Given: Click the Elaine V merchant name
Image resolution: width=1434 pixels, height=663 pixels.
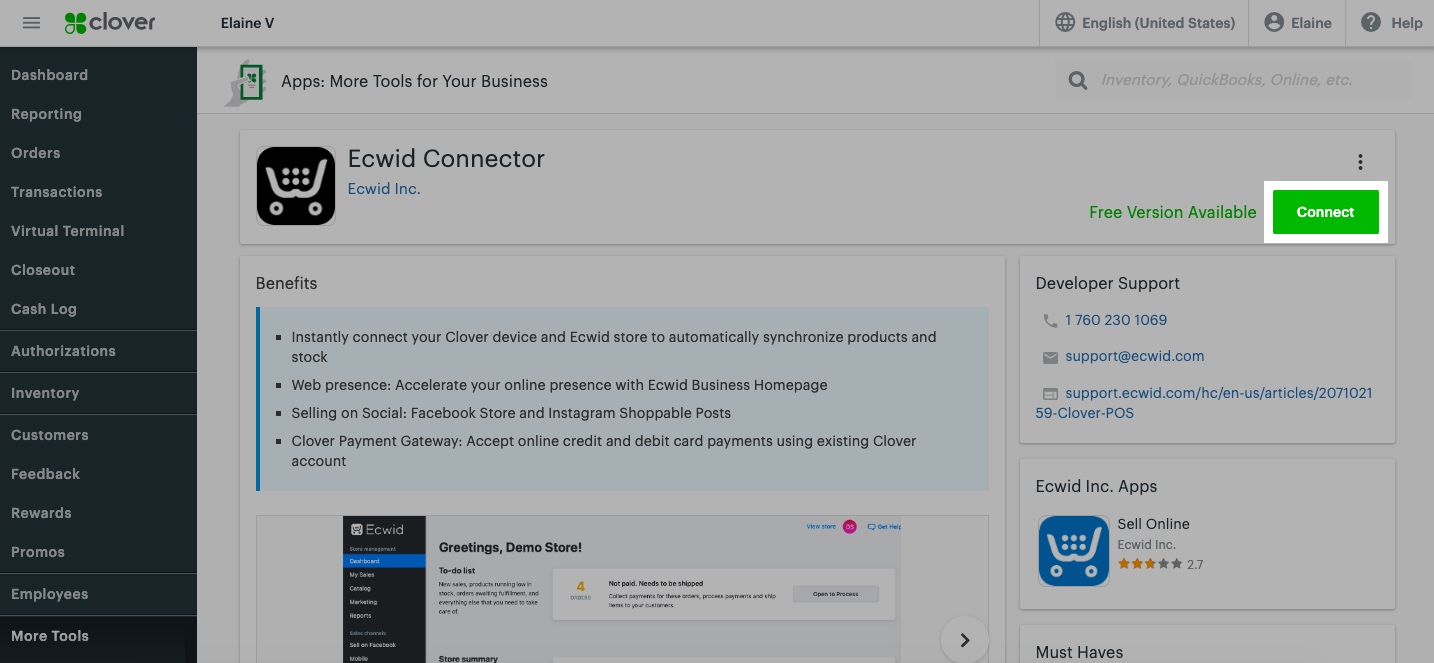Looking at the screenshot, I should click(247, 23).
